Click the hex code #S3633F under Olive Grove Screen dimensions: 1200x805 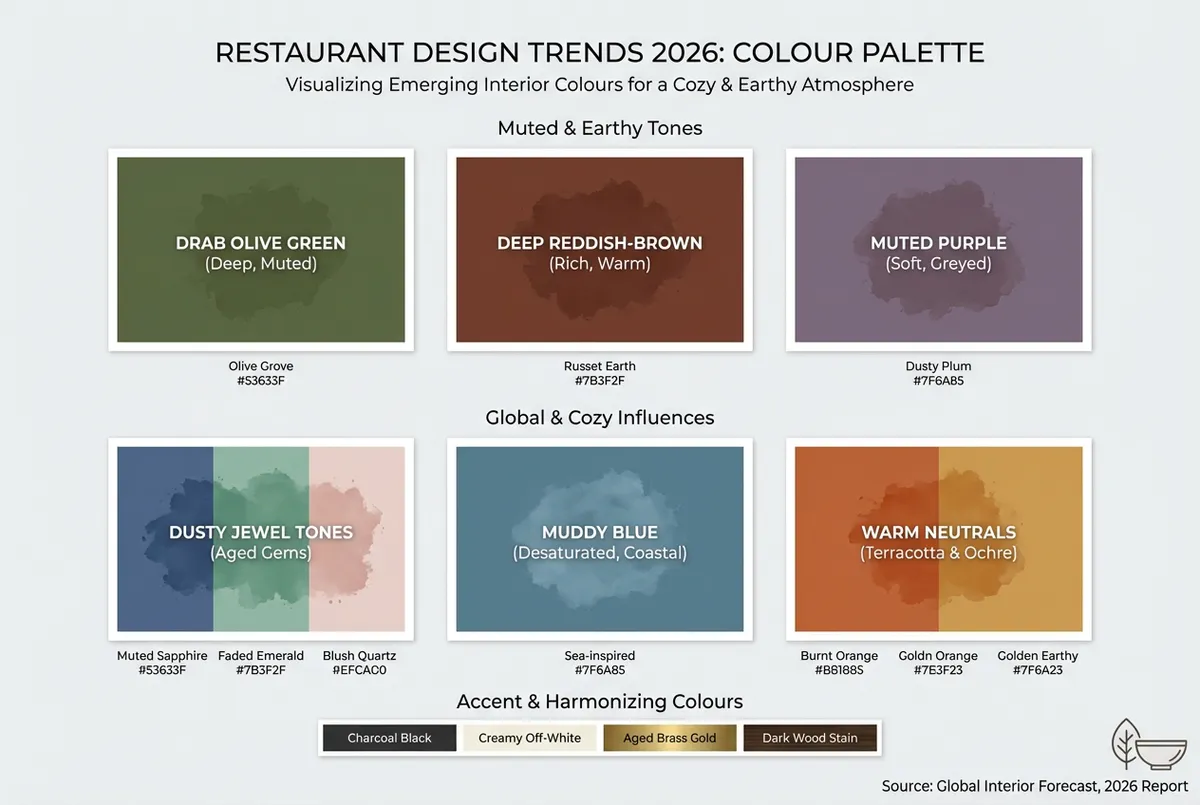(260, 380)
